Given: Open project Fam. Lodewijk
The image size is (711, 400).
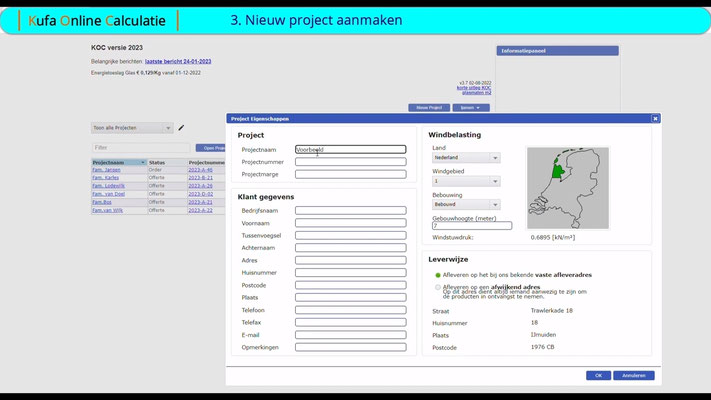Looking at the screenshot, I should pyautogui.click(x=108, y=186).
